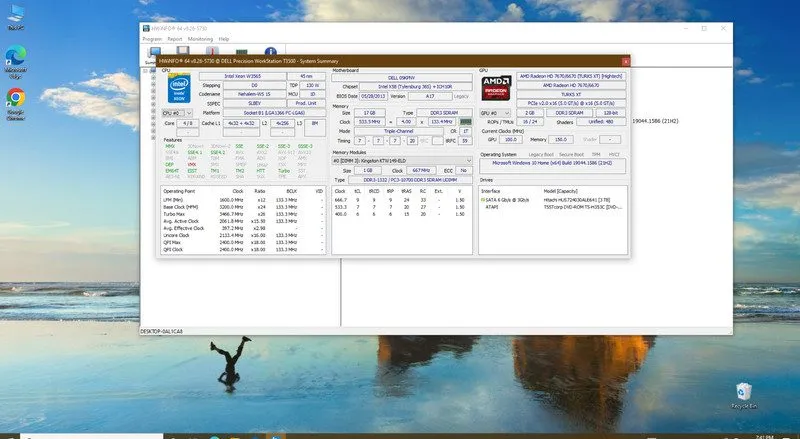Screen dimensions: 800x439
Task: Click the BIOS version A17 field
Action: 430,96
